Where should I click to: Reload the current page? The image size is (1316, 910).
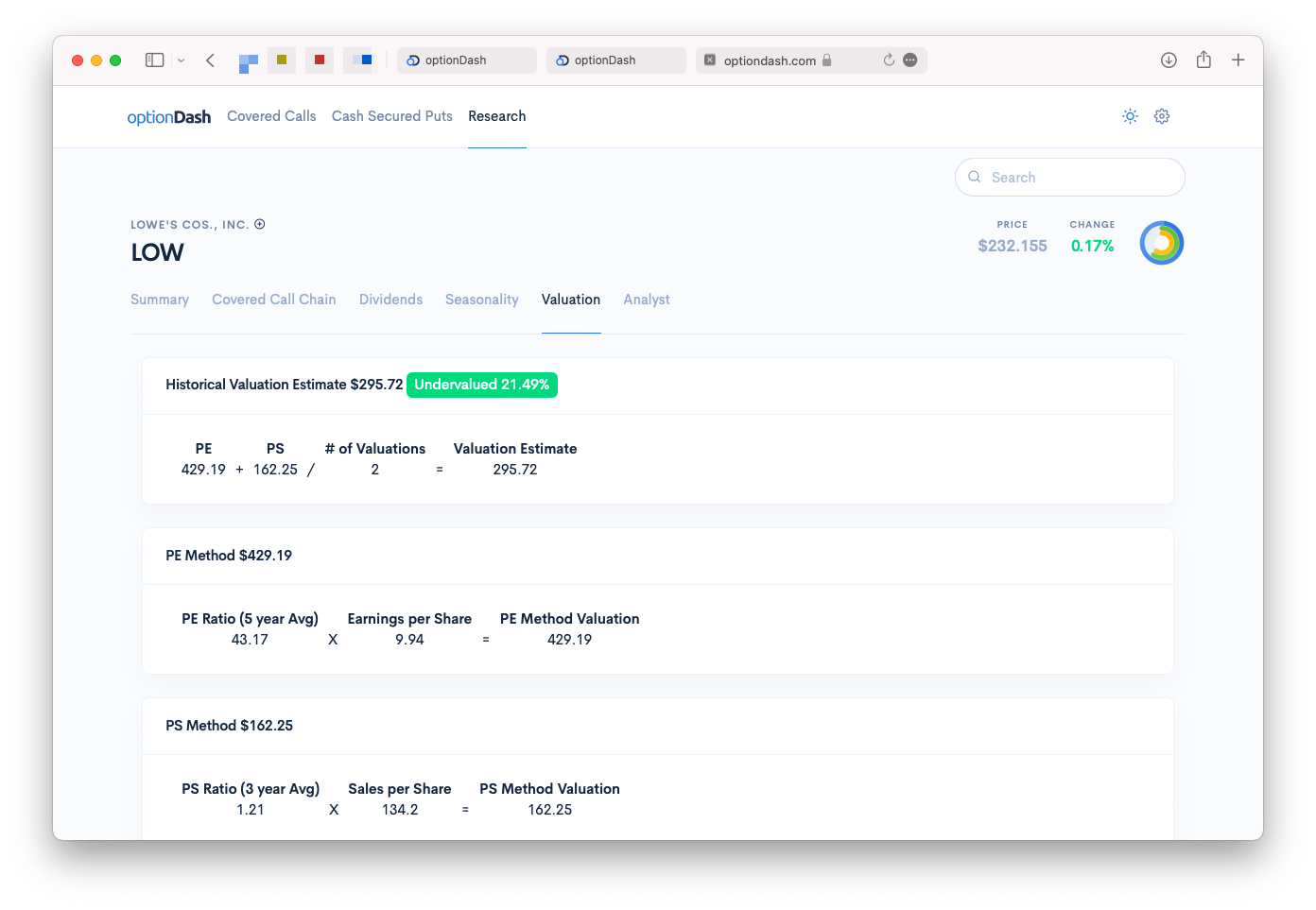coord(889,60)
